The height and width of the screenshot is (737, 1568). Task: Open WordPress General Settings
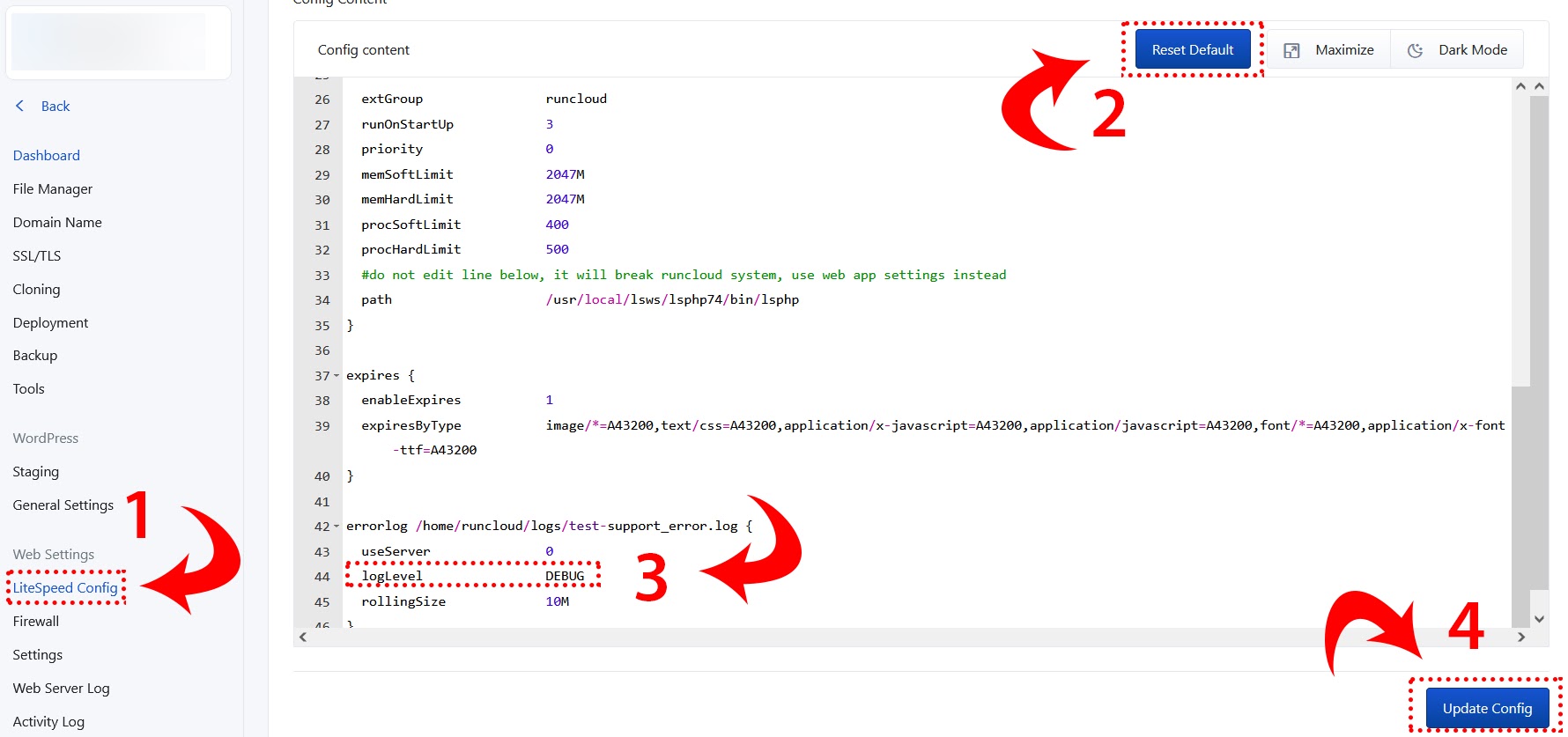click(x=63, y=505)
